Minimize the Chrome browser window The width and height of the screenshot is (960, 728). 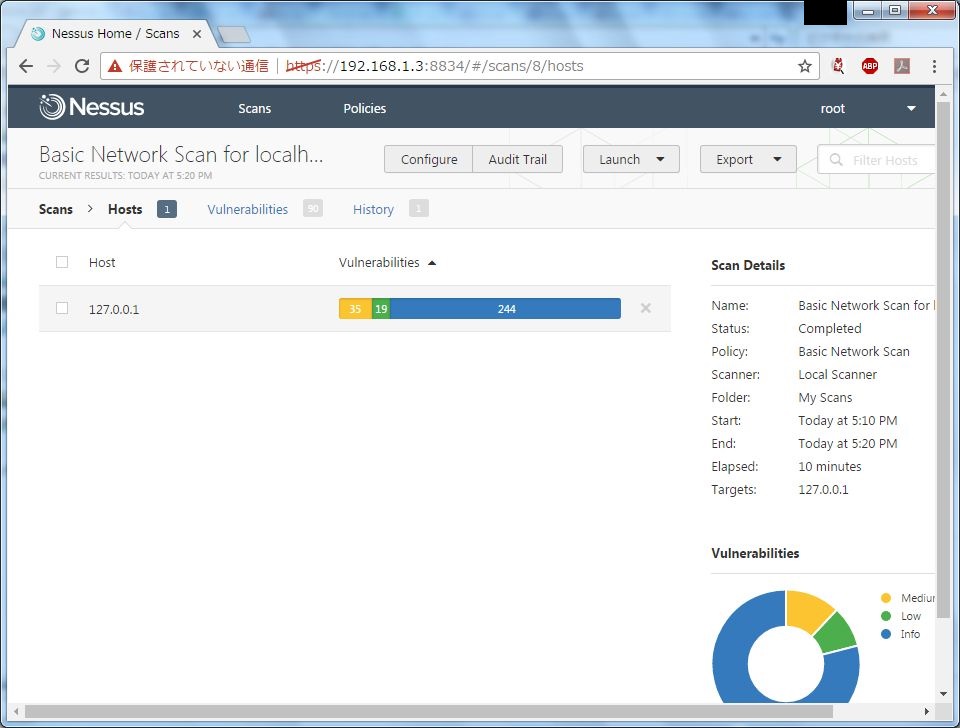(868, 10)
